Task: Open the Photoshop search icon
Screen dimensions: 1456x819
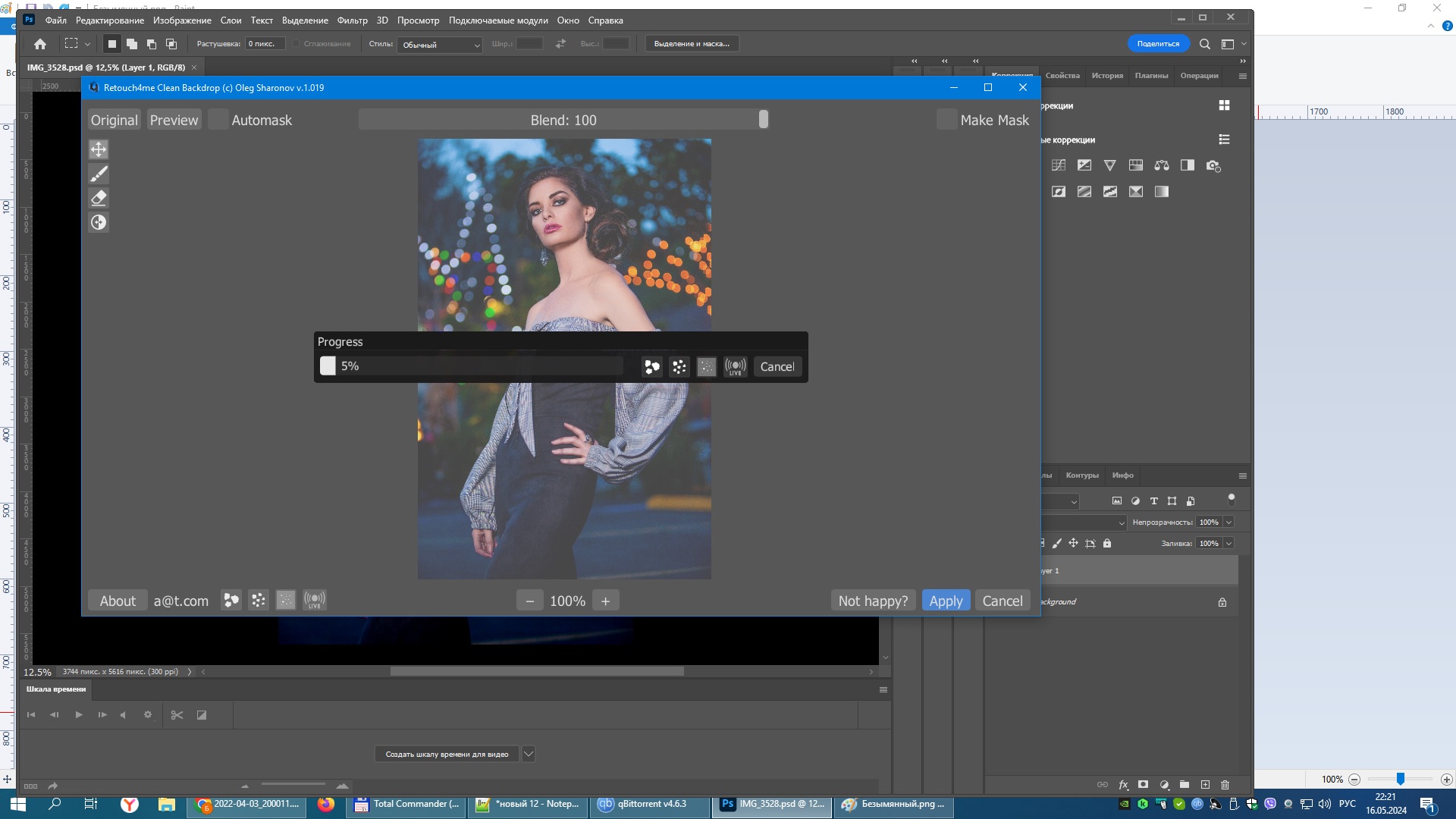Action: pos(1204,44)
